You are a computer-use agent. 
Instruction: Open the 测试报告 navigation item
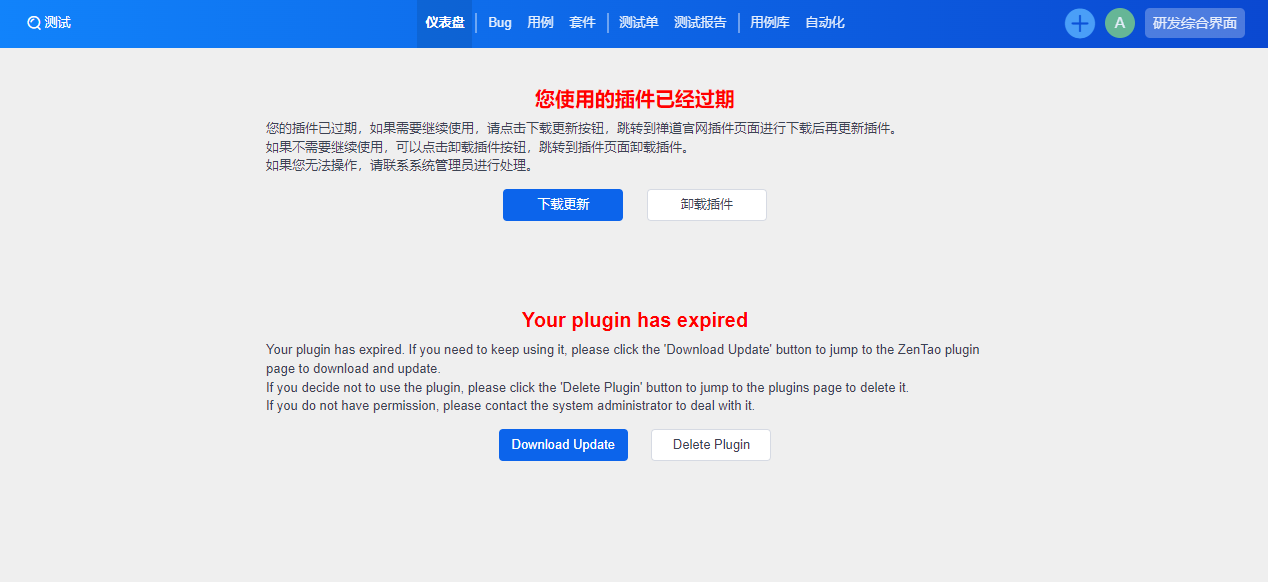click(700, 23)
